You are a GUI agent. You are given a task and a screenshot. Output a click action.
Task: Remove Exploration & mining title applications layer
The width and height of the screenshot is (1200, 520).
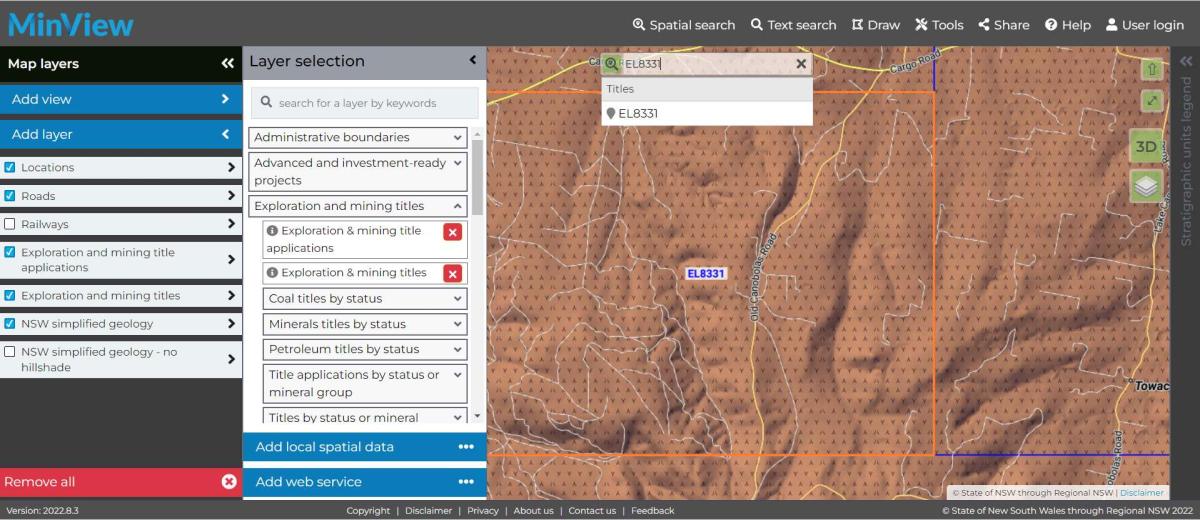[453, 232]
